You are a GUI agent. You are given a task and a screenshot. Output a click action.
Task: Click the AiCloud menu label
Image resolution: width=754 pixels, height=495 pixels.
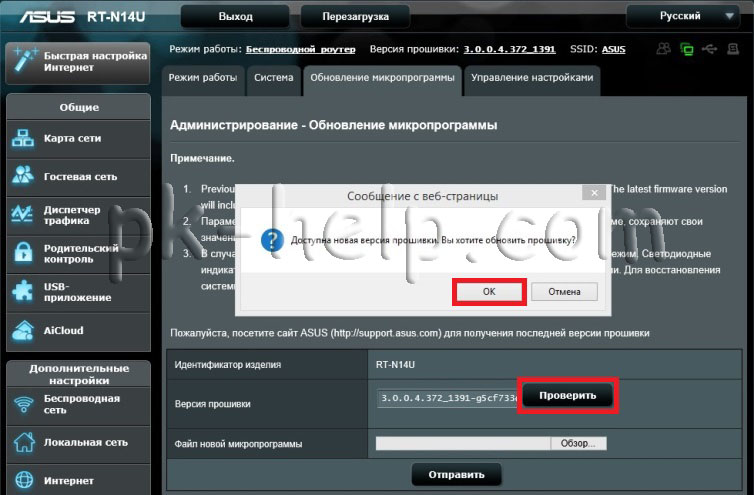(63, 330)
